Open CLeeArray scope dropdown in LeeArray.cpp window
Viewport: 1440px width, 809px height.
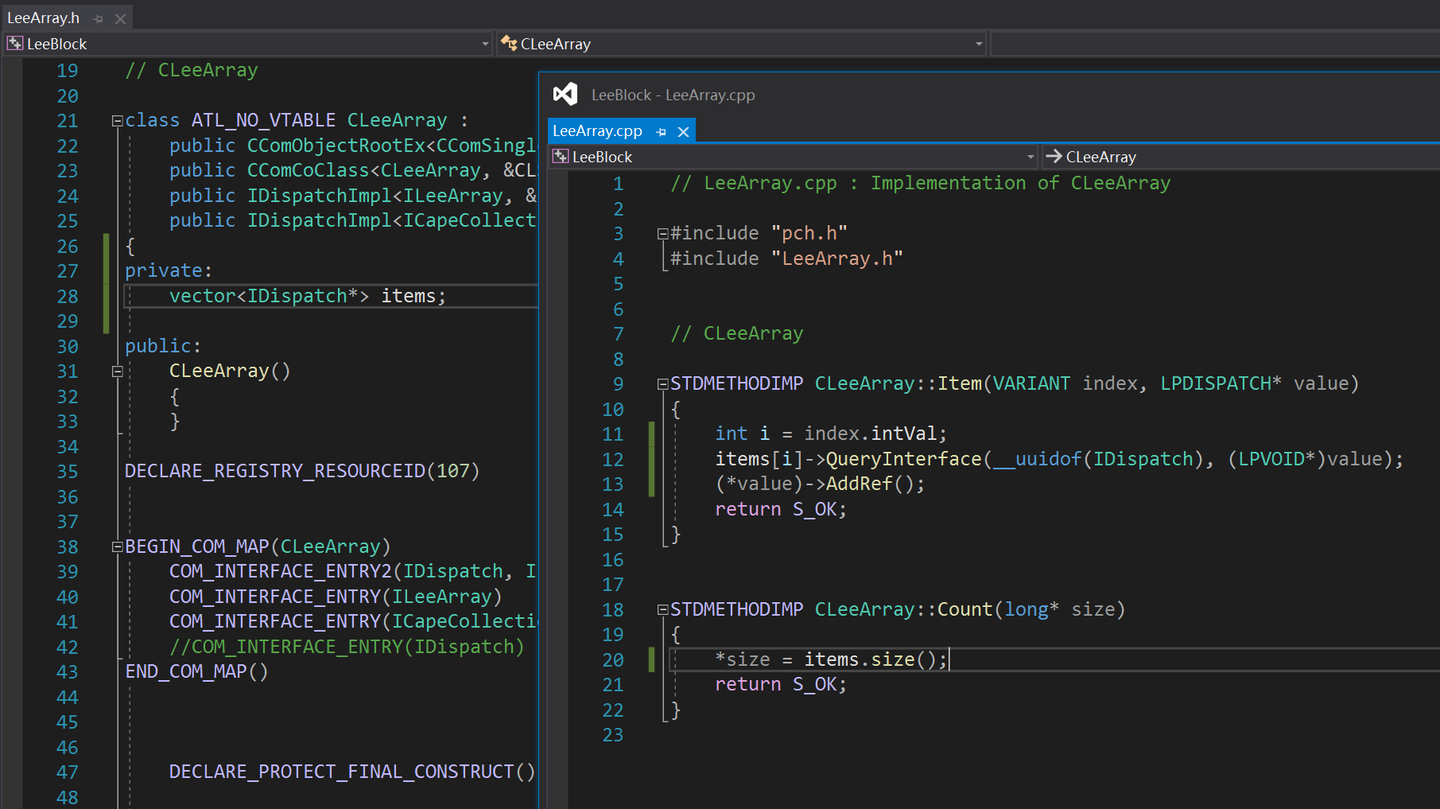[x=1240, y=157]
